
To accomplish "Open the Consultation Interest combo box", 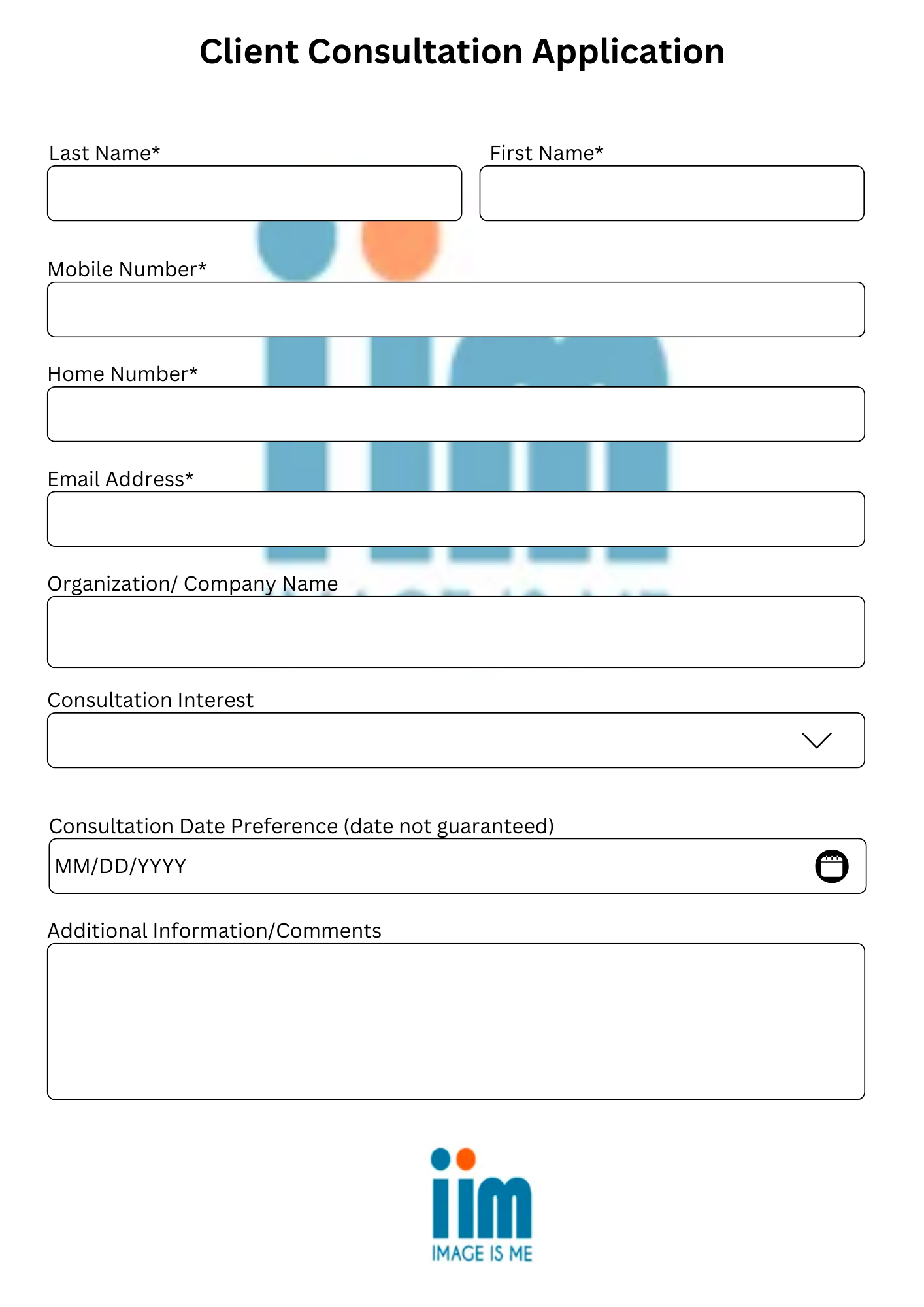I will click(456, 740).
